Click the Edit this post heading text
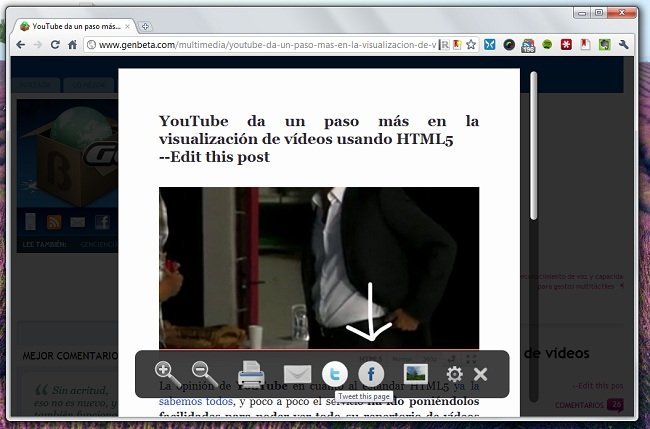 click(x=214, y=157)
